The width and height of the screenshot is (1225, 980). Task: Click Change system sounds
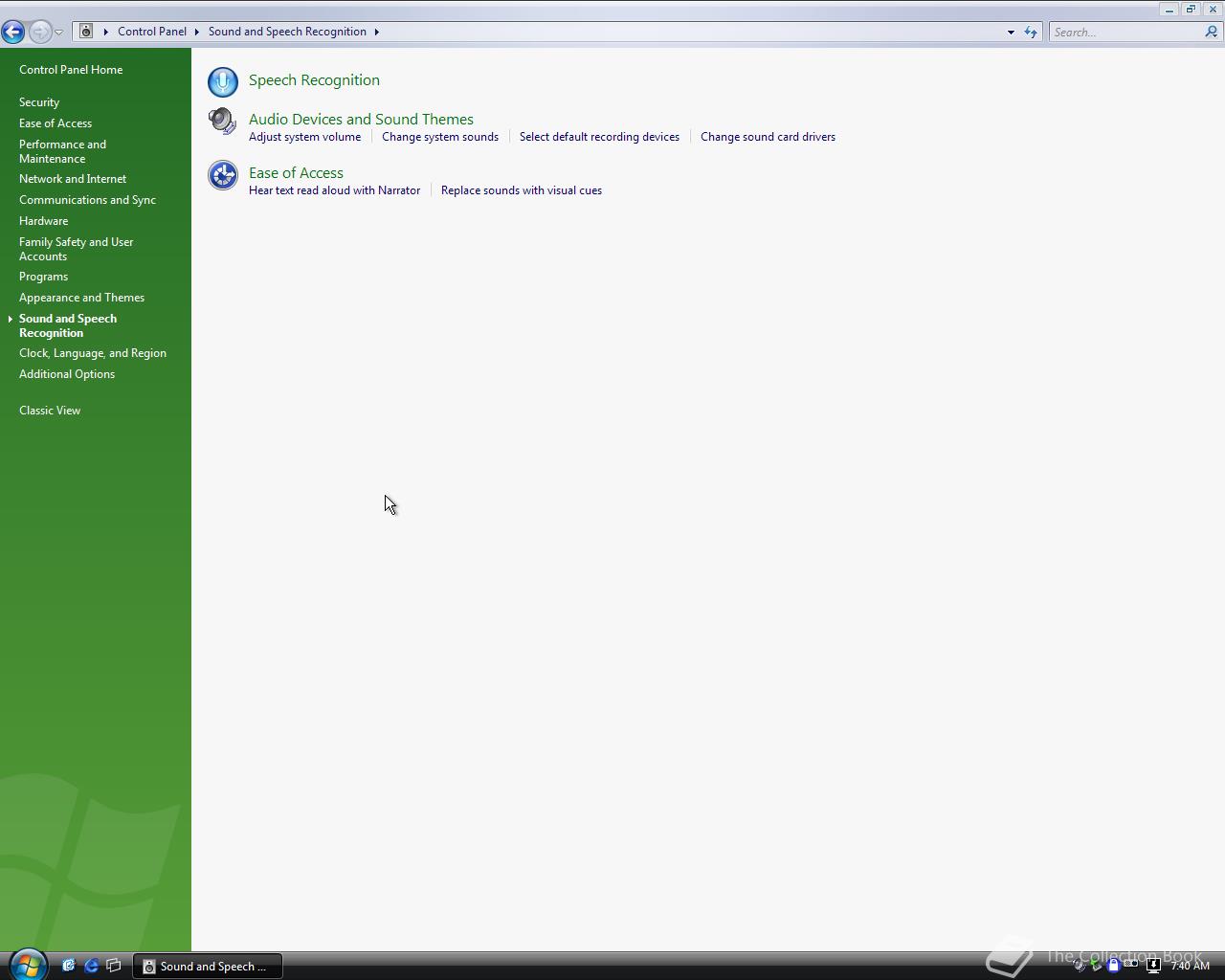pyautogui.click(x=440, y=137)
